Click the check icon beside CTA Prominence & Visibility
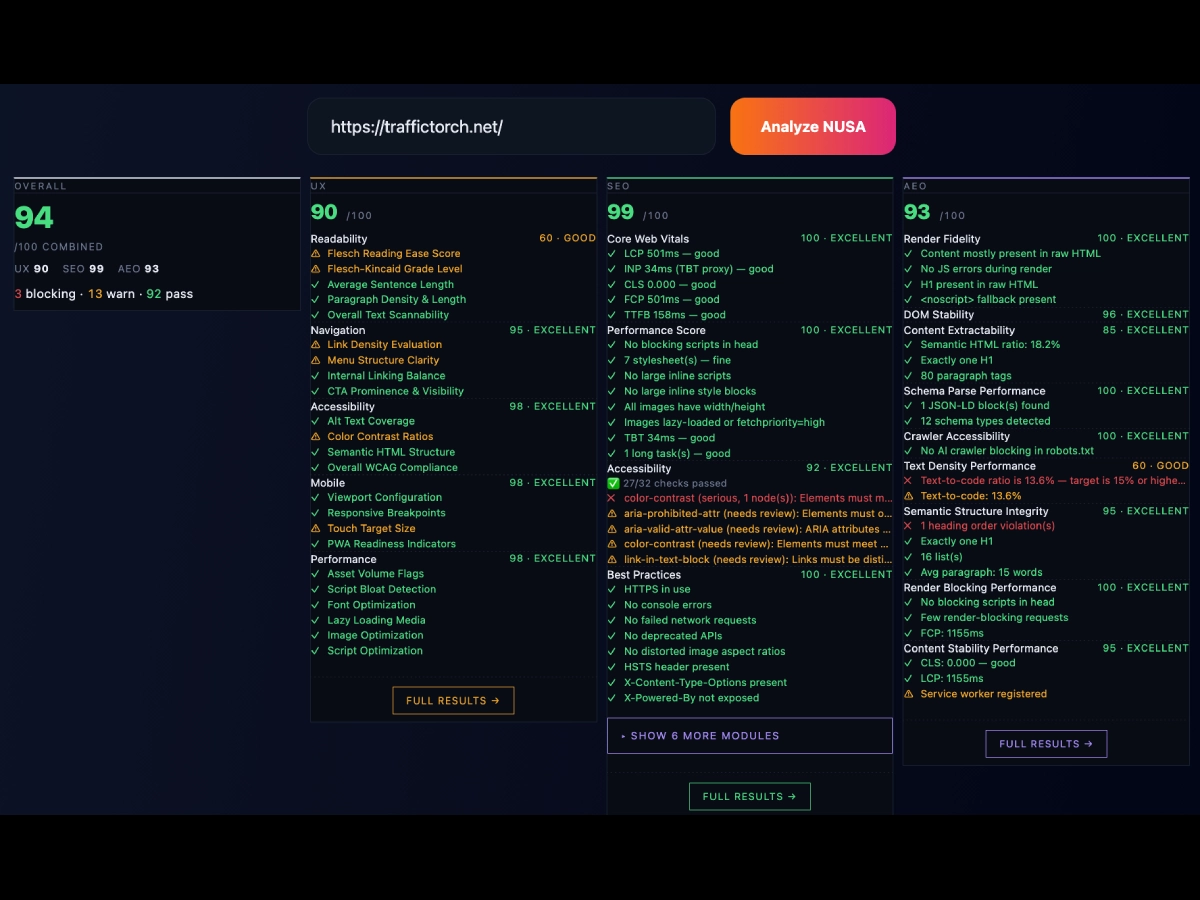The height and width of the screenshot is (900, 1200). tap(316, 391)
